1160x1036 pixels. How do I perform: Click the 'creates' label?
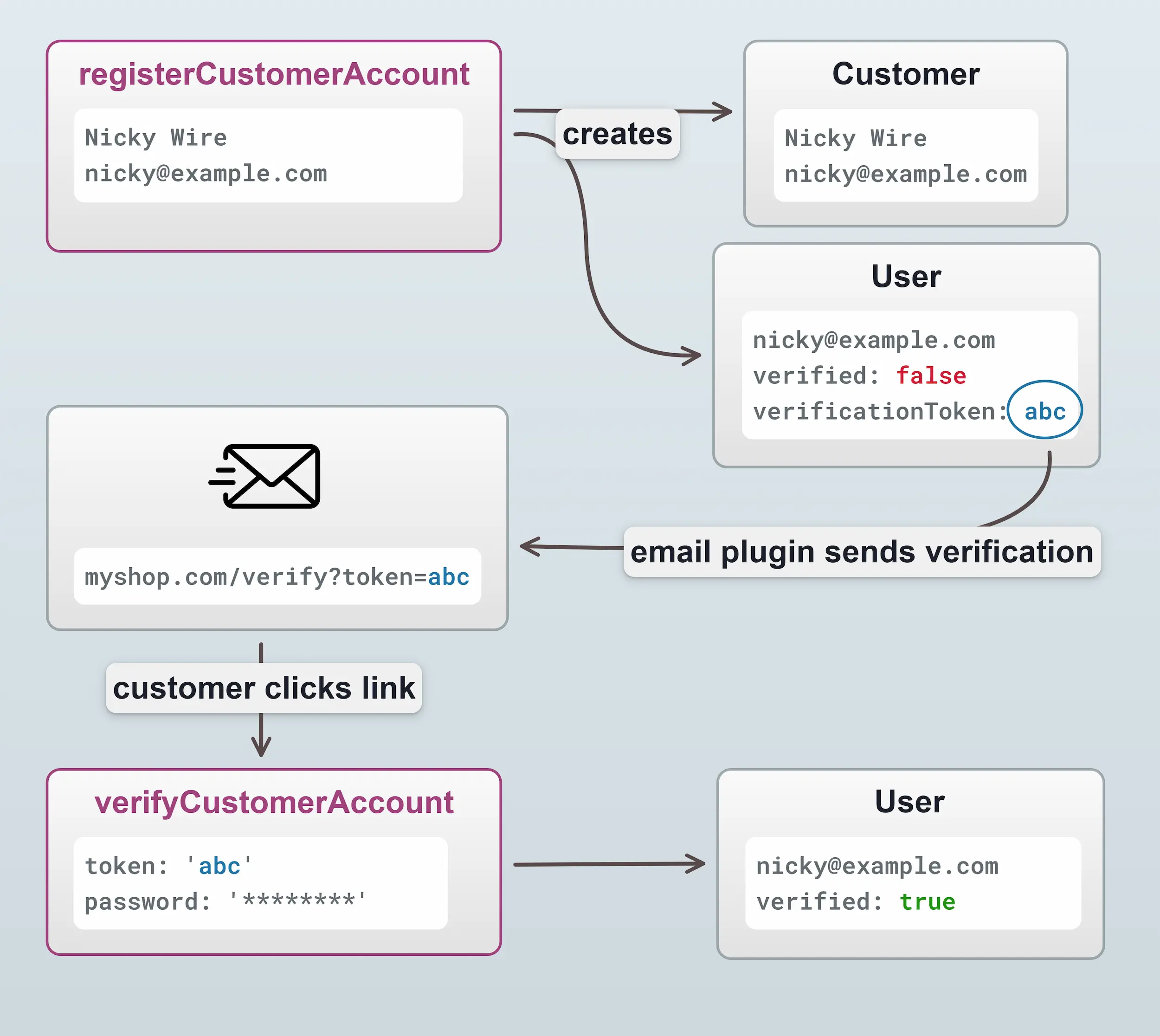click(617, 134)
